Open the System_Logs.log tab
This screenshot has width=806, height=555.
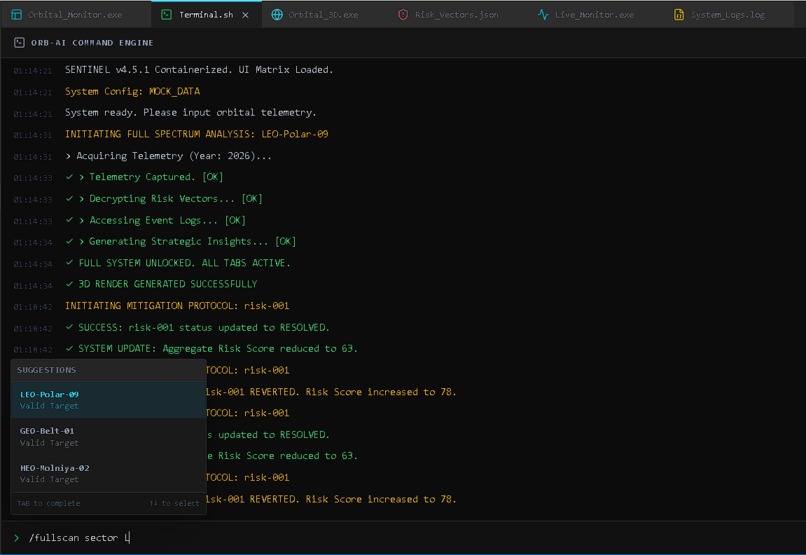point(720,15)
